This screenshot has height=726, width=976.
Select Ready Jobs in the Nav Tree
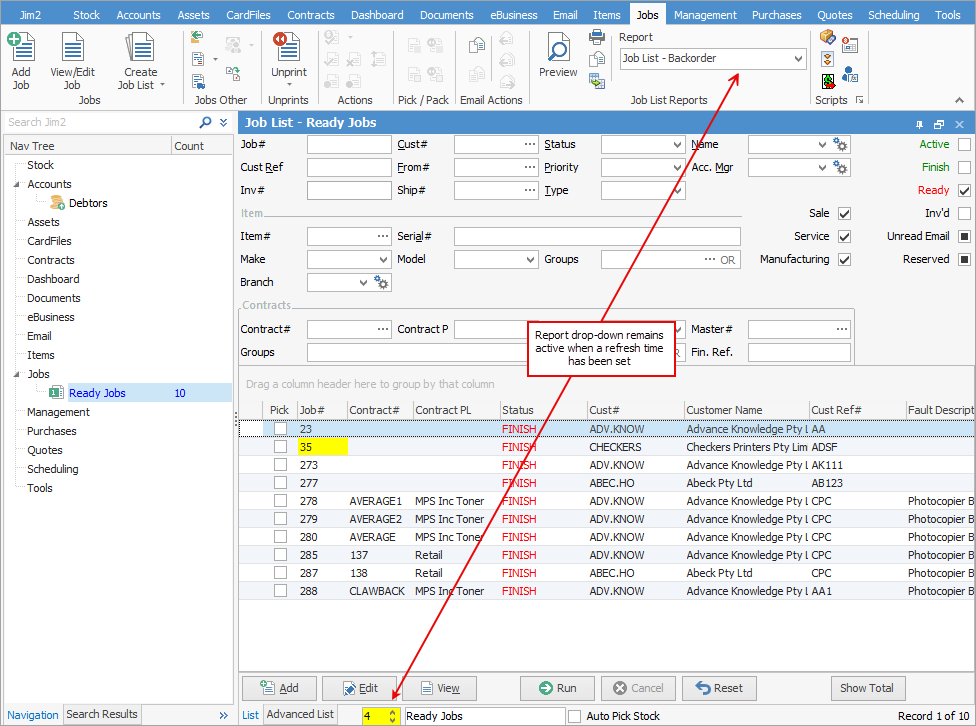point(97,393)
